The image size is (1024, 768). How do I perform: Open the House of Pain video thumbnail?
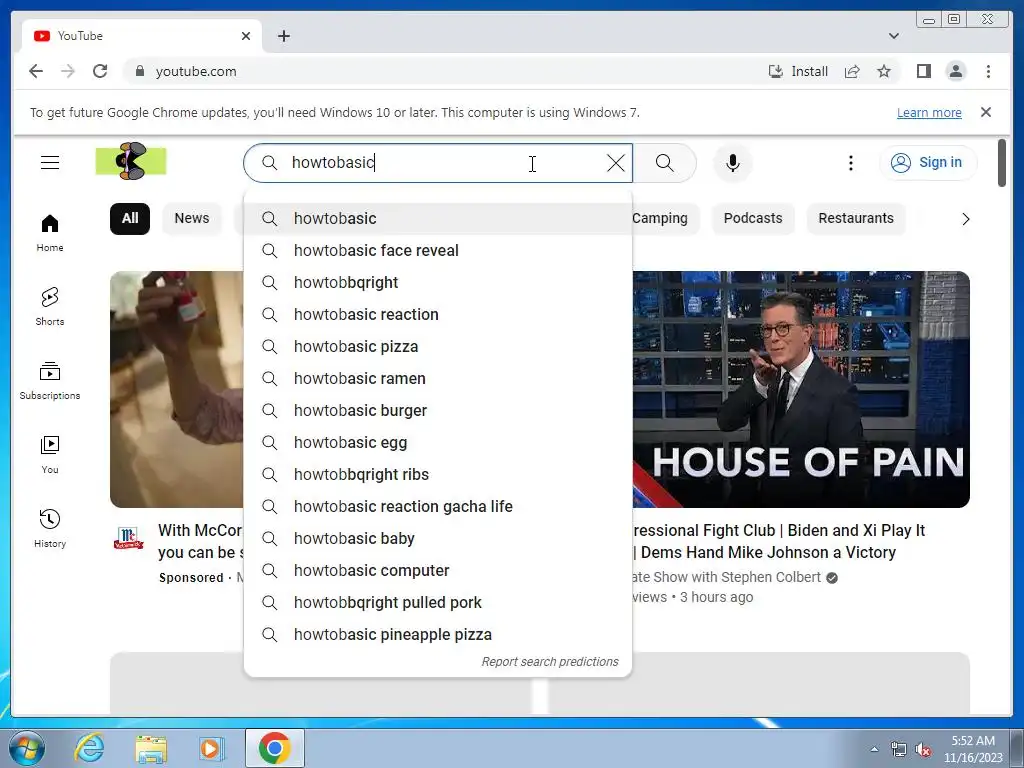801,389
